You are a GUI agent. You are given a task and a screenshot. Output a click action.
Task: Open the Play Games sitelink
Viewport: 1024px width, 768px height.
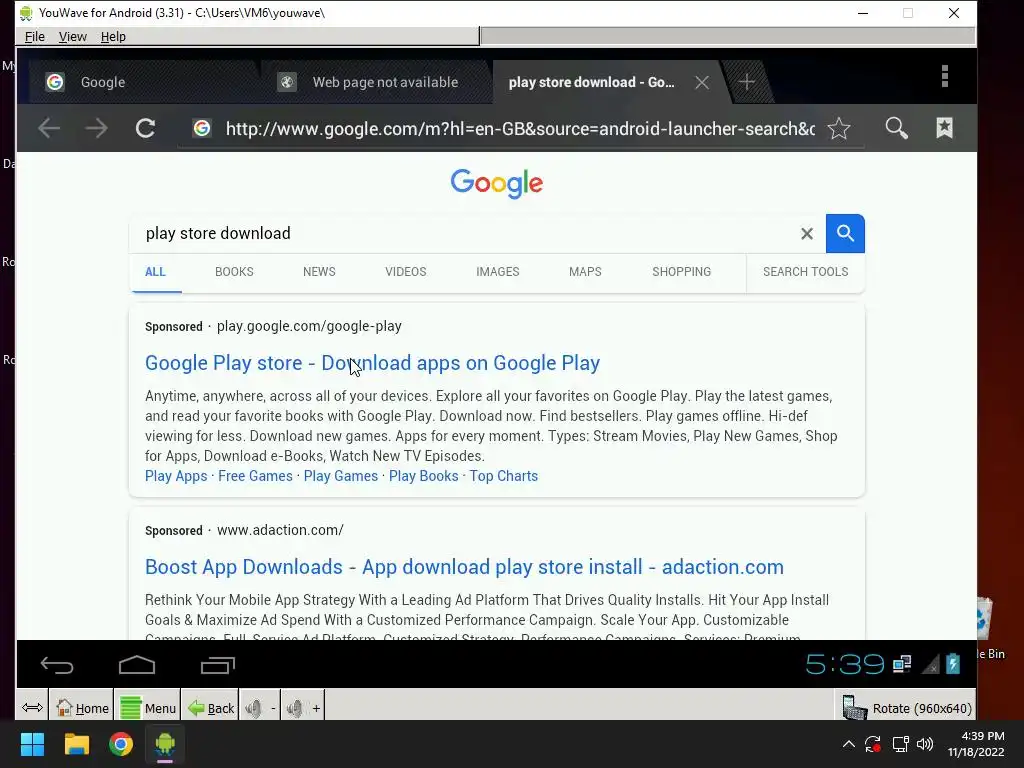[x=341, y=476]
